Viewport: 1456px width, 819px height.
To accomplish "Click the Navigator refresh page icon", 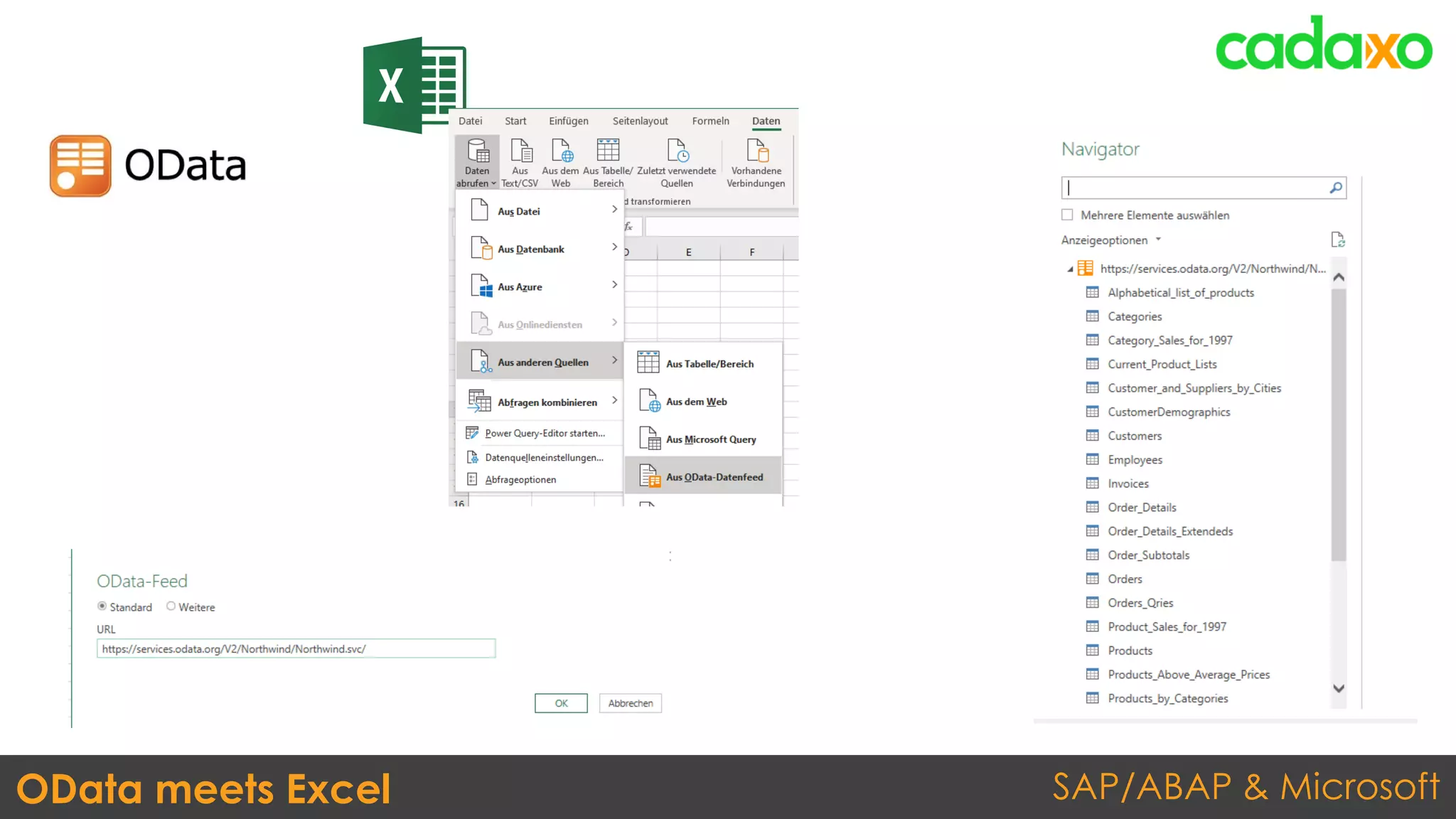I will (x=1337, y=240).
